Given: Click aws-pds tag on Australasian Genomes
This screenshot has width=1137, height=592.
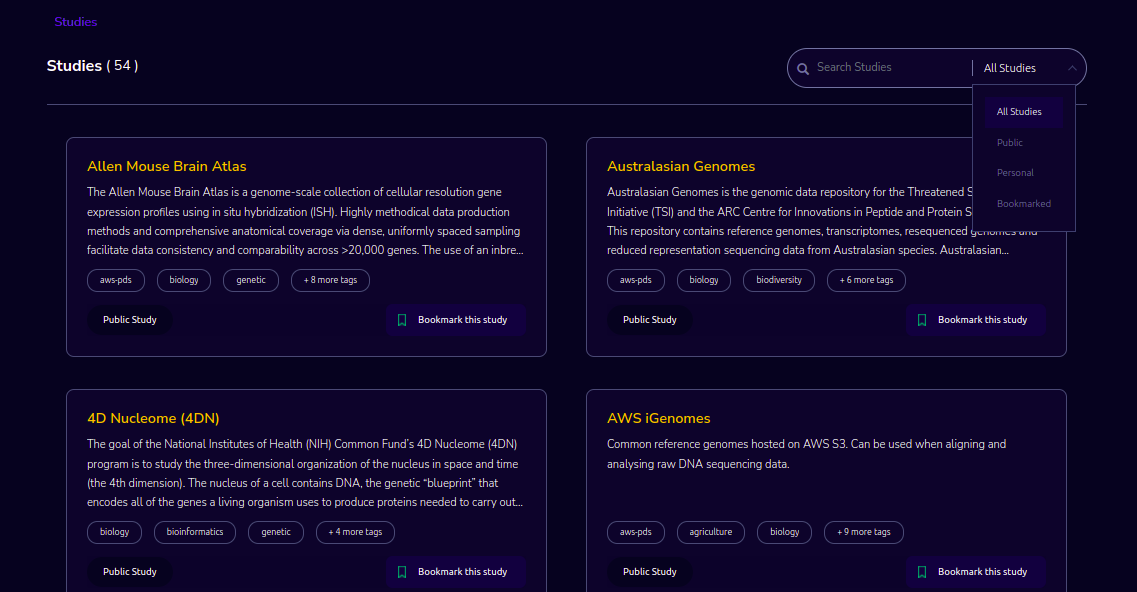Looking at the screenshot, I should [x=636, y=280].
